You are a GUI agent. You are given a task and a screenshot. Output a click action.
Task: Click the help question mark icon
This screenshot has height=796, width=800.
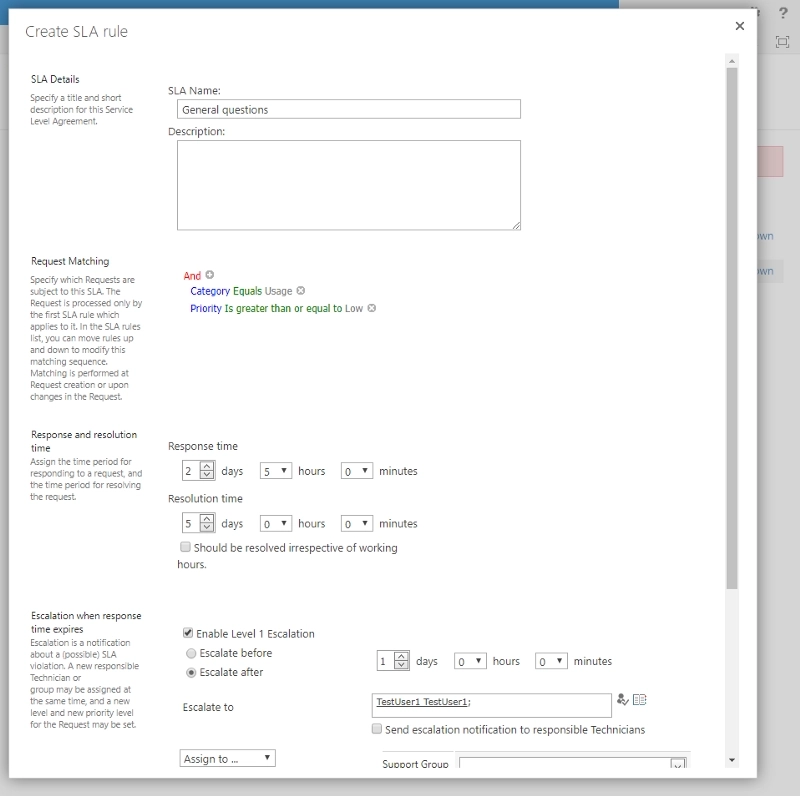pyautogui.click(x=783, y=13)
